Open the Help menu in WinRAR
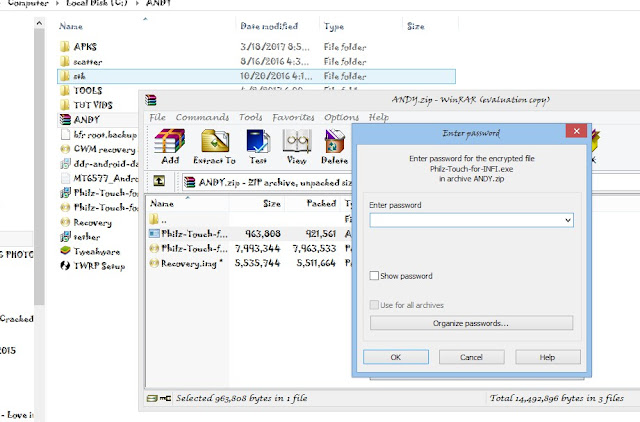The width and height of the screenshot is (640, 422). click(x=379, y=117)
